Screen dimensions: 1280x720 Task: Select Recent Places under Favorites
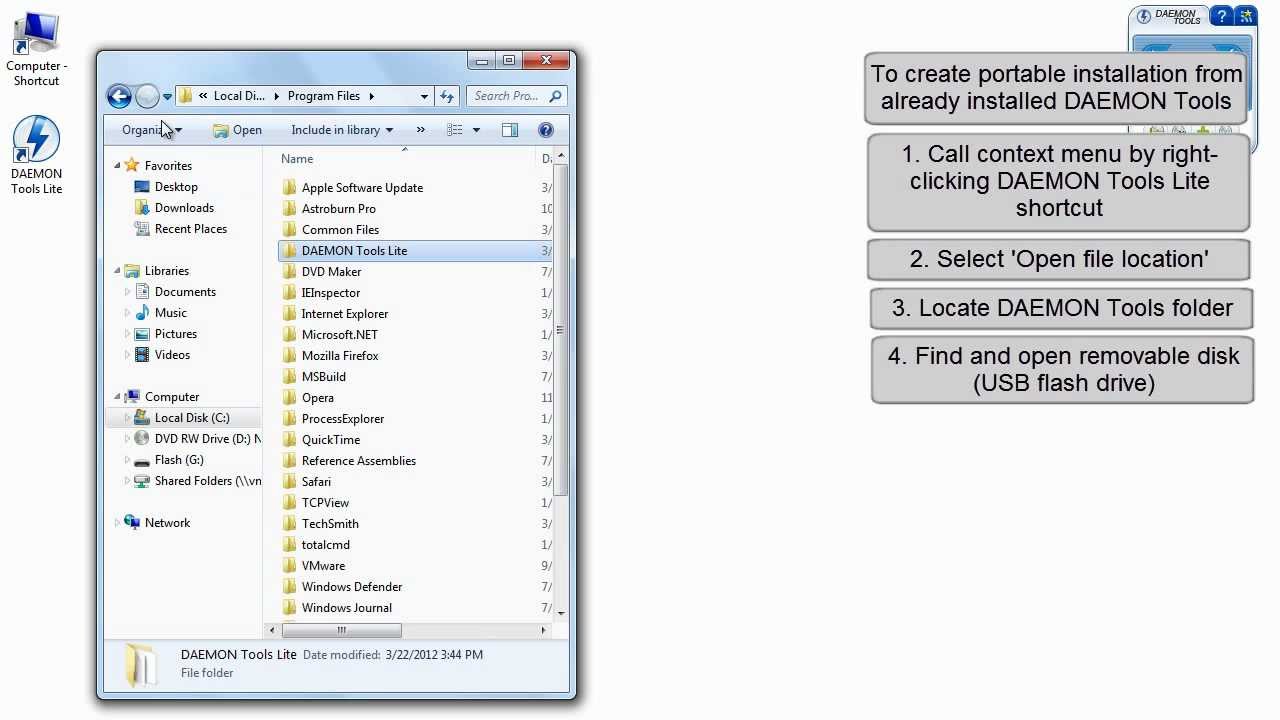(191, 229)
